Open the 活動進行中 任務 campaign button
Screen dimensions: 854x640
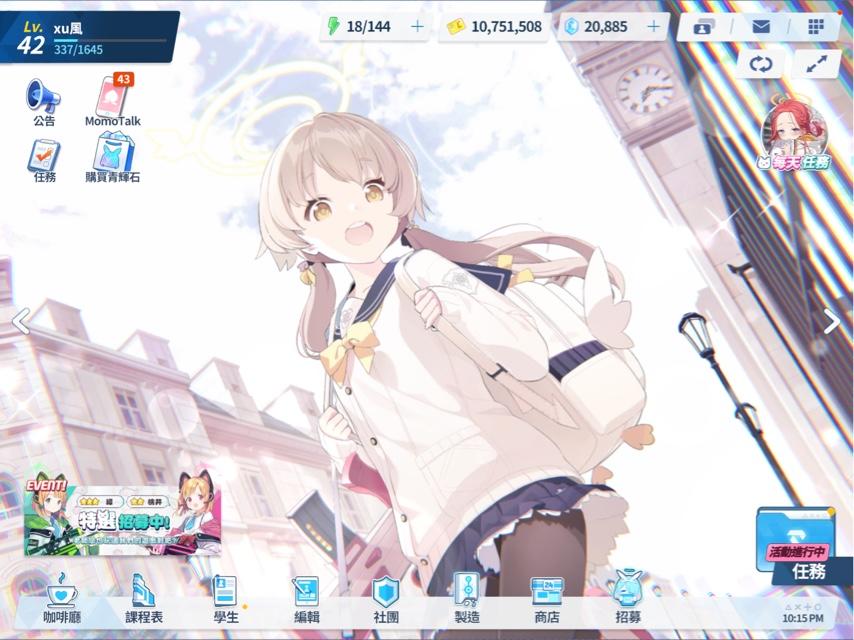803,546
